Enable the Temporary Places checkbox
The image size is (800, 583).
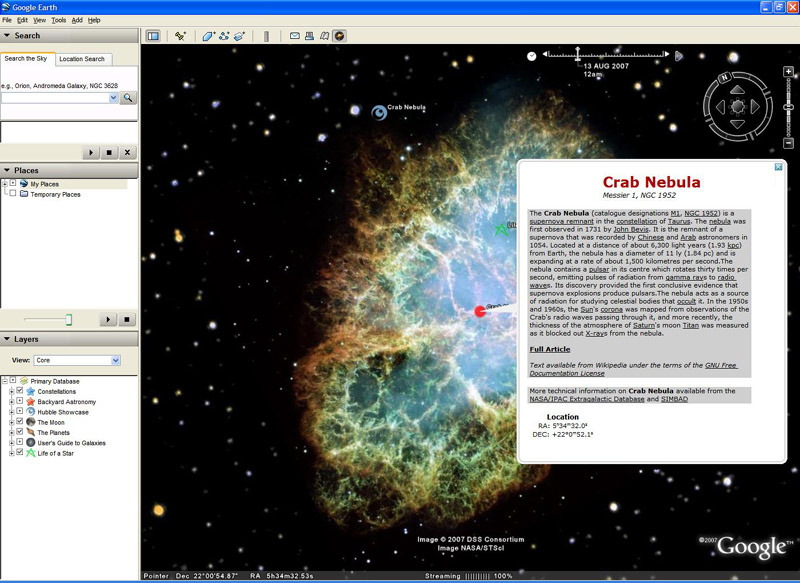[x=13, y=193]
